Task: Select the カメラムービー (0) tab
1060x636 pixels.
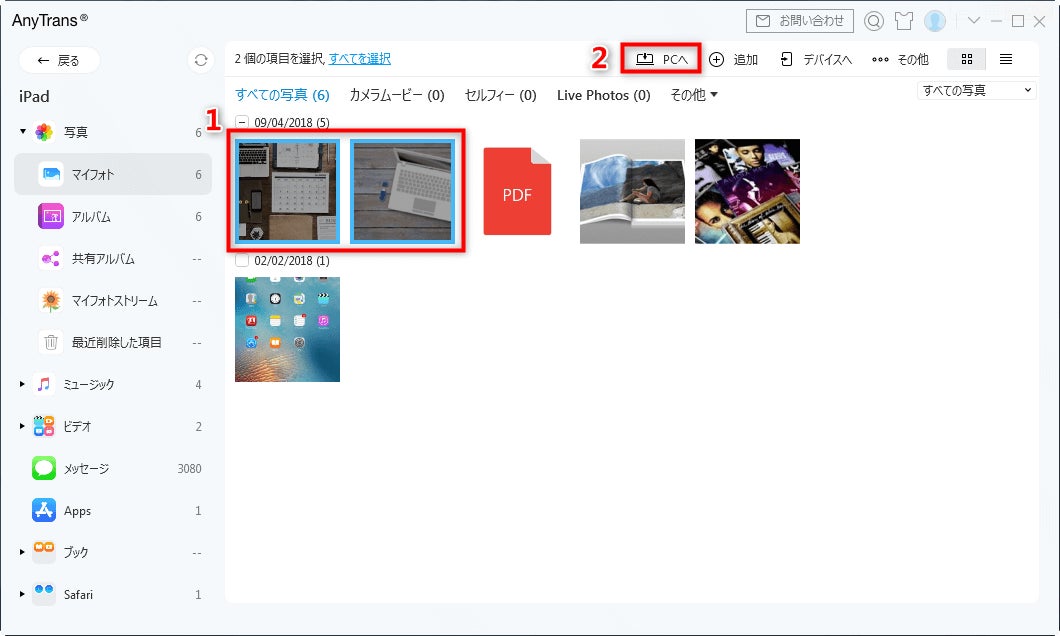Action: click(397, 95)
